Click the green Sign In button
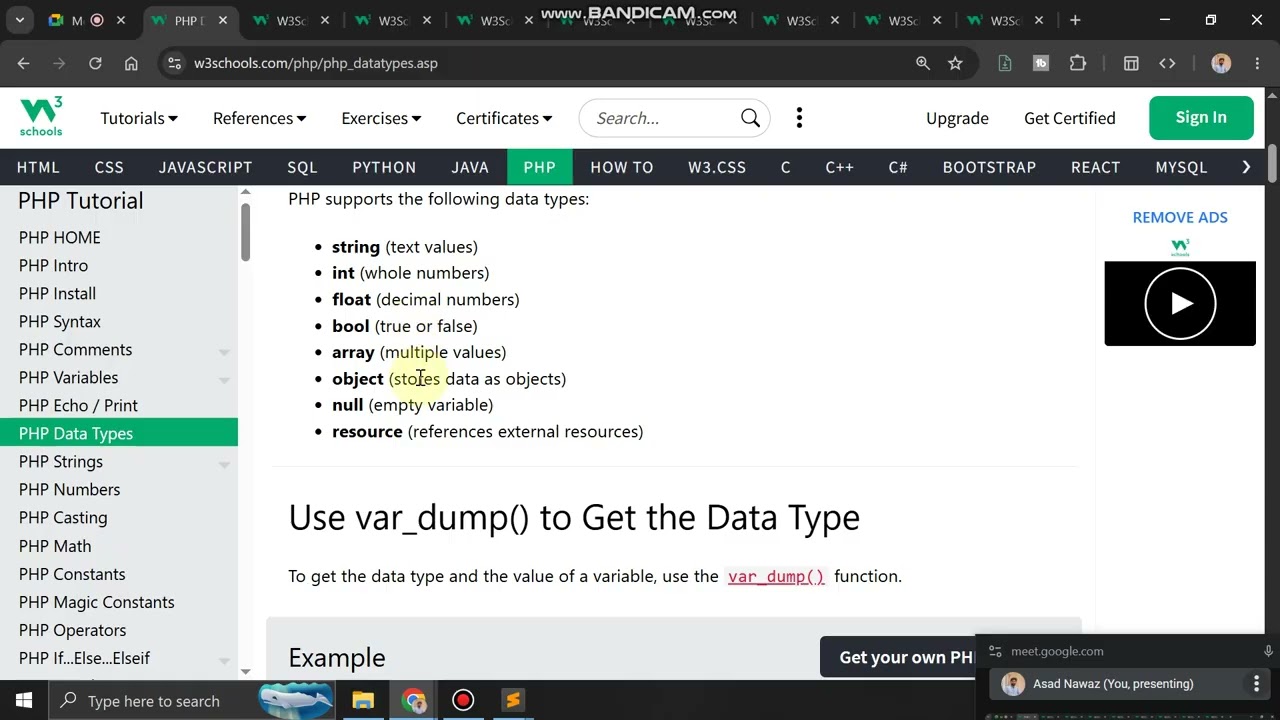 click(x=1201, y=117)
